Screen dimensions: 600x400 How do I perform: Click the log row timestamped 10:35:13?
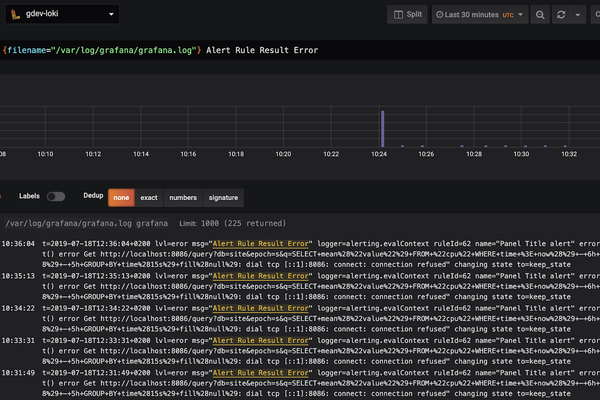click(300, 286)
